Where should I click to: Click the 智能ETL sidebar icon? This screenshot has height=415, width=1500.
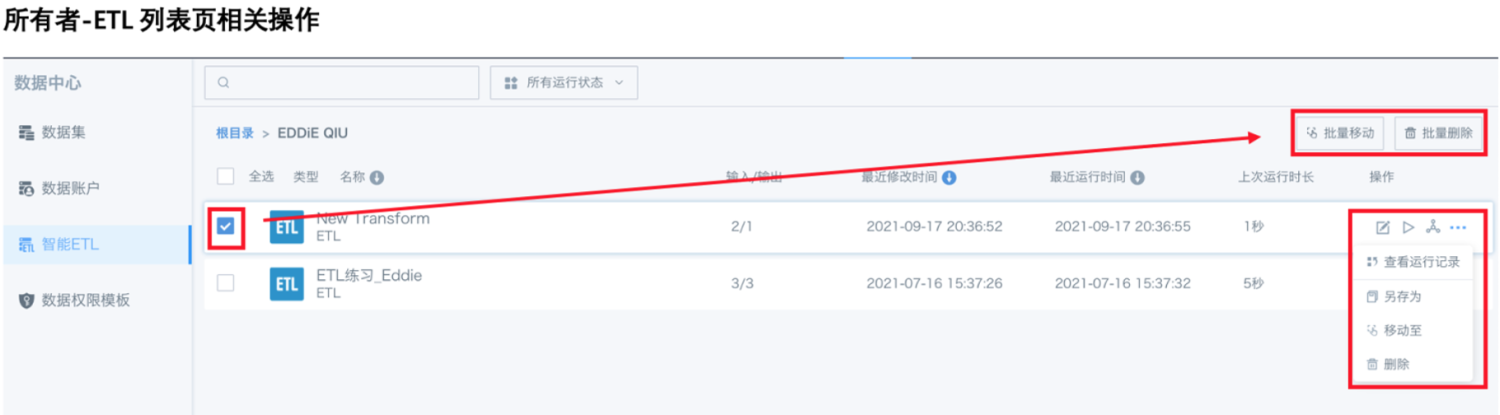coord(27,245)
